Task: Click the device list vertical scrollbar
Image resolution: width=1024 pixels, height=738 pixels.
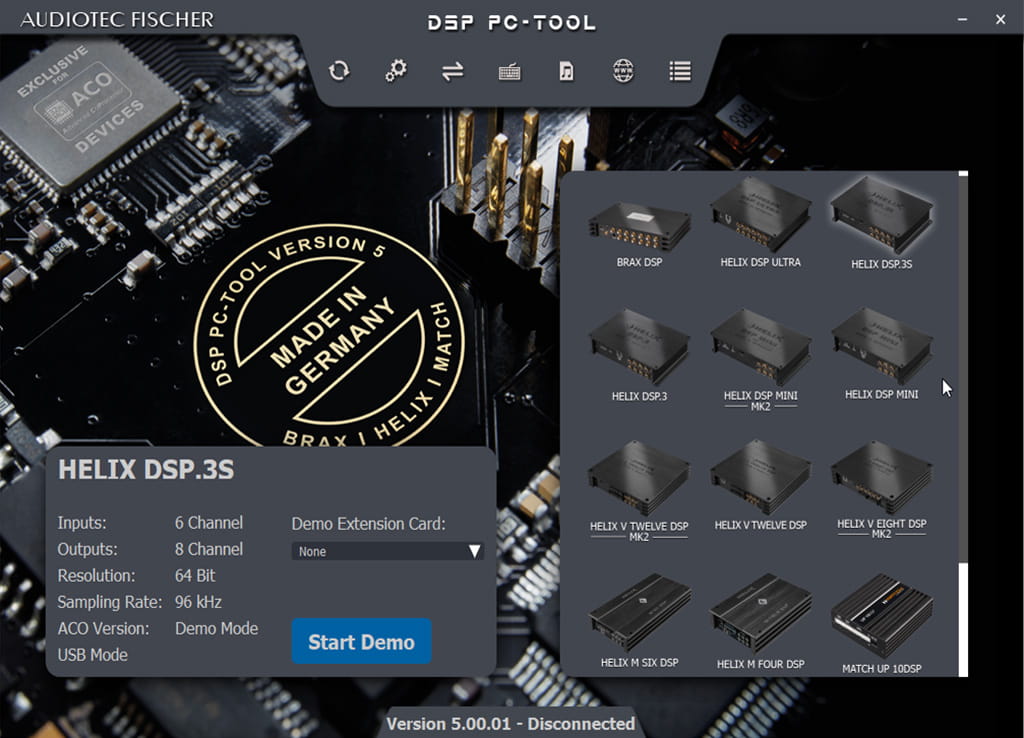Action: [x=963, y=423]
